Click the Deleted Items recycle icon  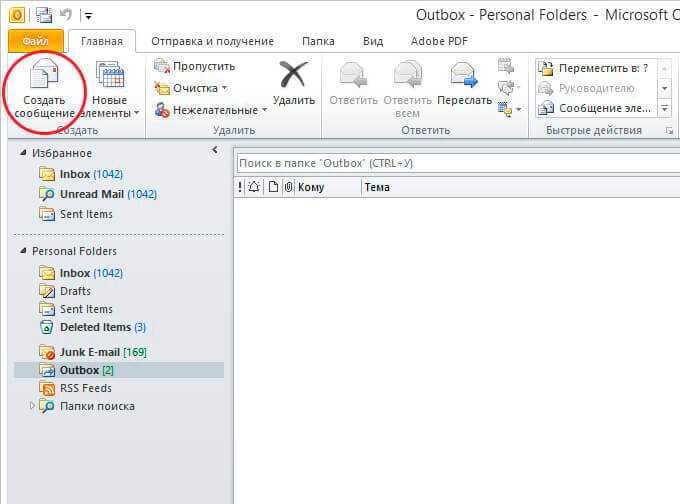47,327
